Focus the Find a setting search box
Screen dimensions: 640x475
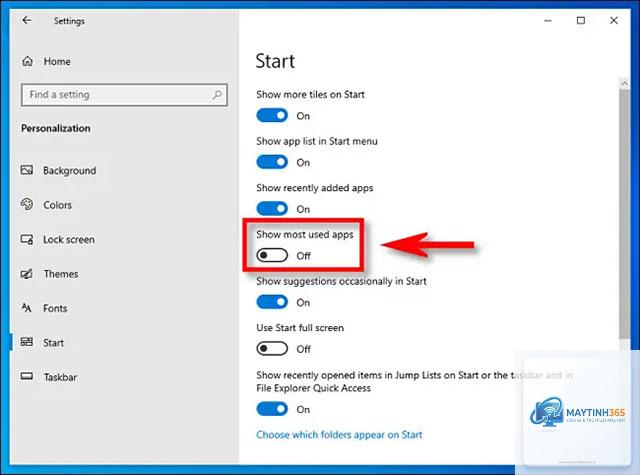pos(124,95)
